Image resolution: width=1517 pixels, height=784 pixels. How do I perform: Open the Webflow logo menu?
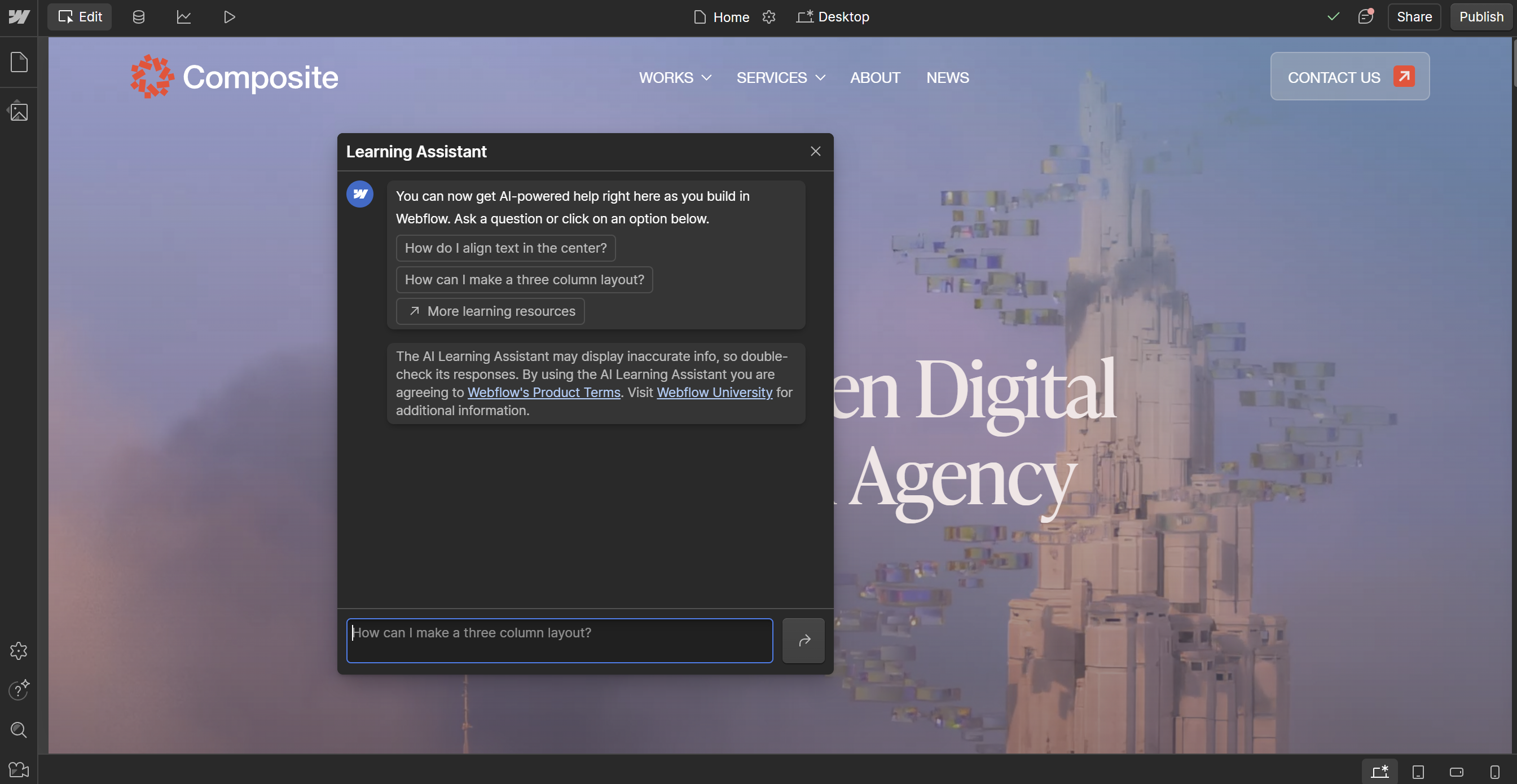(x=19, y=17)
